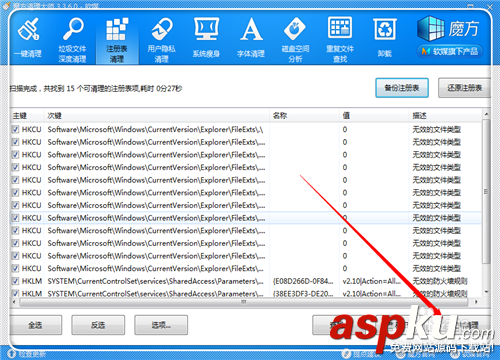
Task: Click the horizontal scrollbar thumb
Action: point(244,302)
